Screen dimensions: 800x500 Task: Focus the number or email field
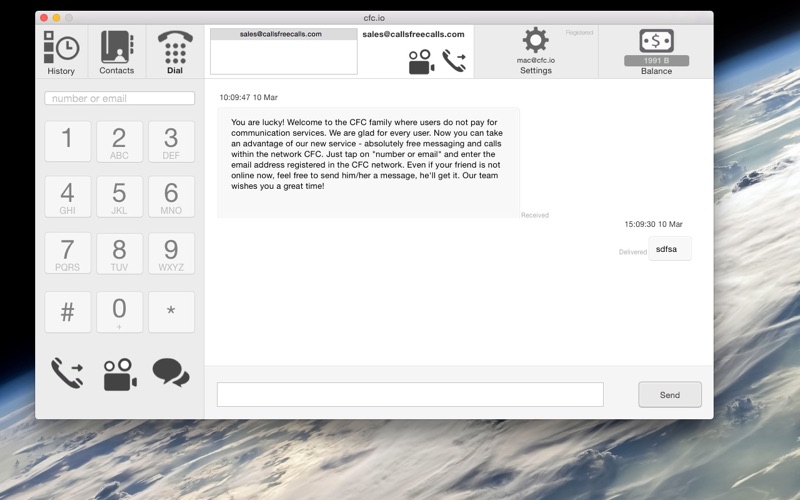point(120,99)
